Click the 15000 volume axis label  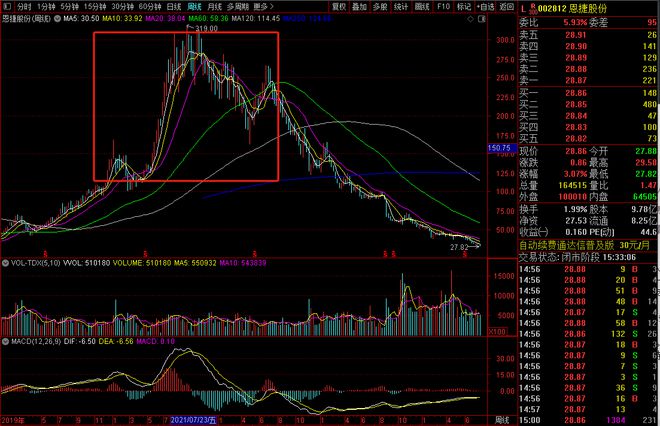point(505,276)
